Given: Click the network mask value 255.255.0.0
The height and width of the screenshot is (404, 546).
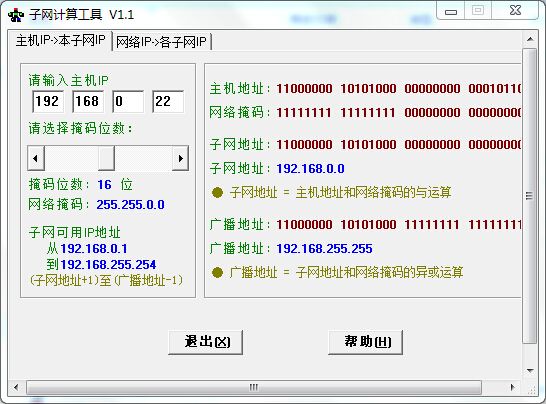Looking at the screenshot, I should coord(131,204).
